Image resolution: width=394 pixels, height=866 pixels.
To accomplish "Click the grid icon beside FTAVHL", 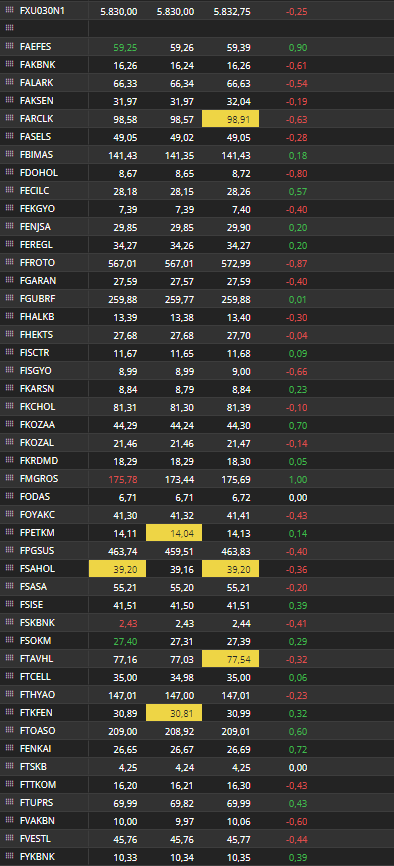I will click(x=9, y=659).
